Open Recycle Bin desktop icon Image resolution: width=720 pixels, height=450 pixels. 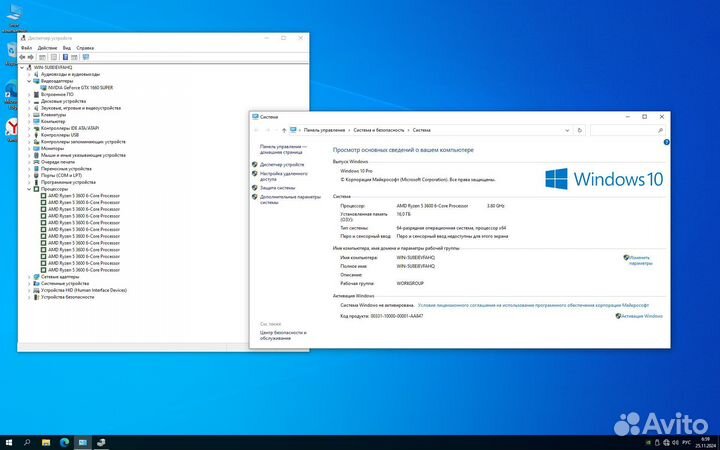pos(12,53)
